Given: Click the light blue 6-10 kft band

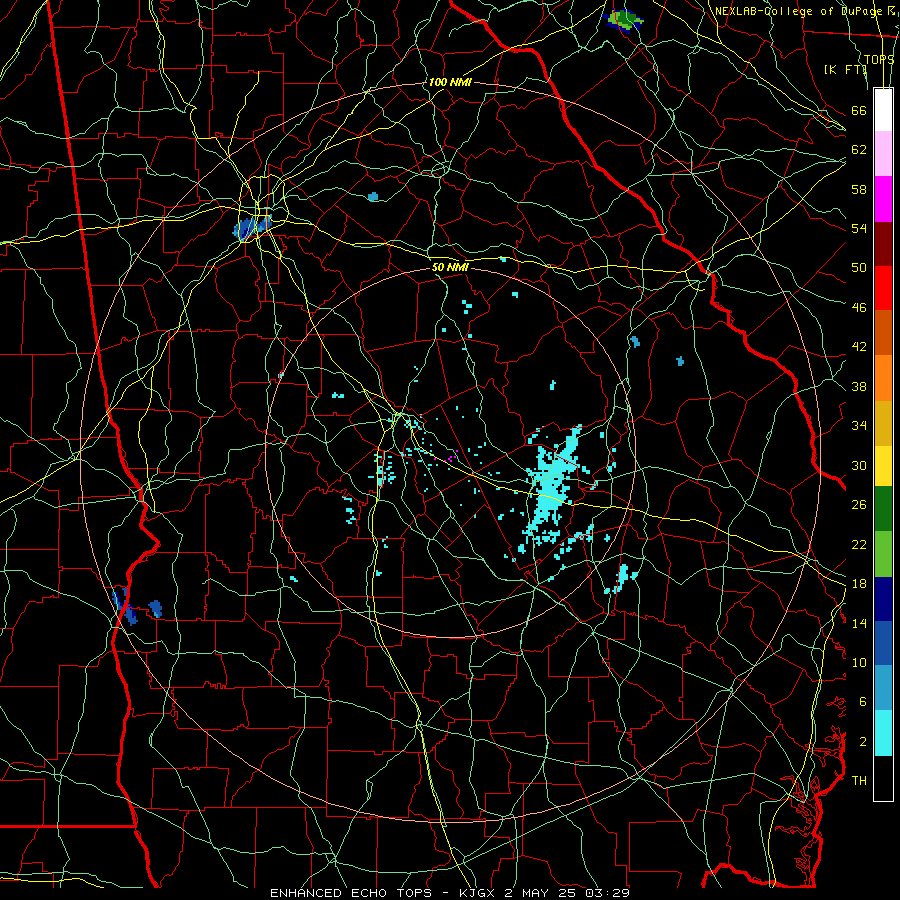Looking at the screenshot, I should coord(883,688).
